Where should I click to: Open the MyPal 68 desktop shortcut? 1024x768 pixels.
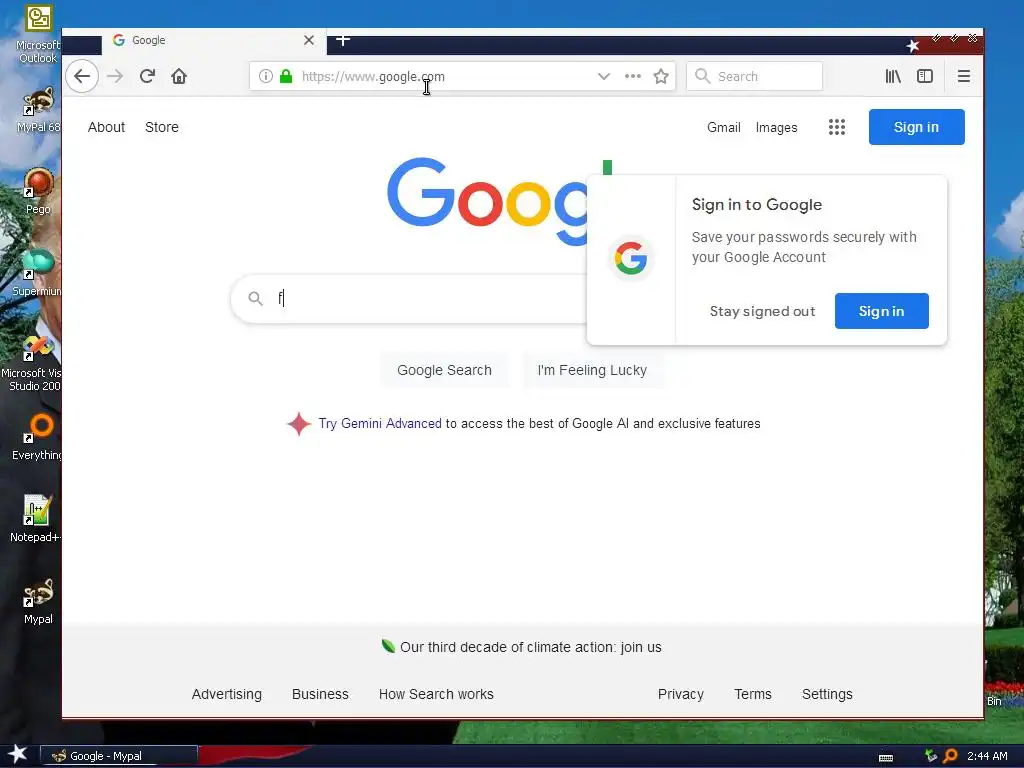38,111
